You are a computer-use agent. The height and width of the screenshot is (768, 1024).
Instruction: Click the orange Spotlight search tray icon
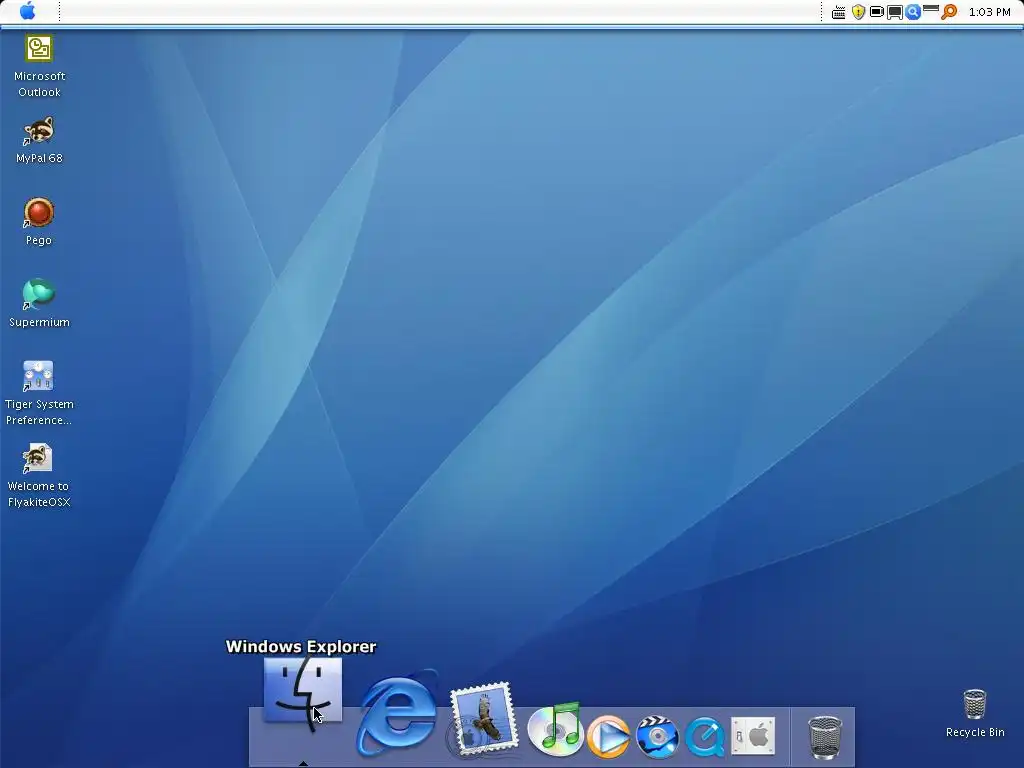(949, 12)
